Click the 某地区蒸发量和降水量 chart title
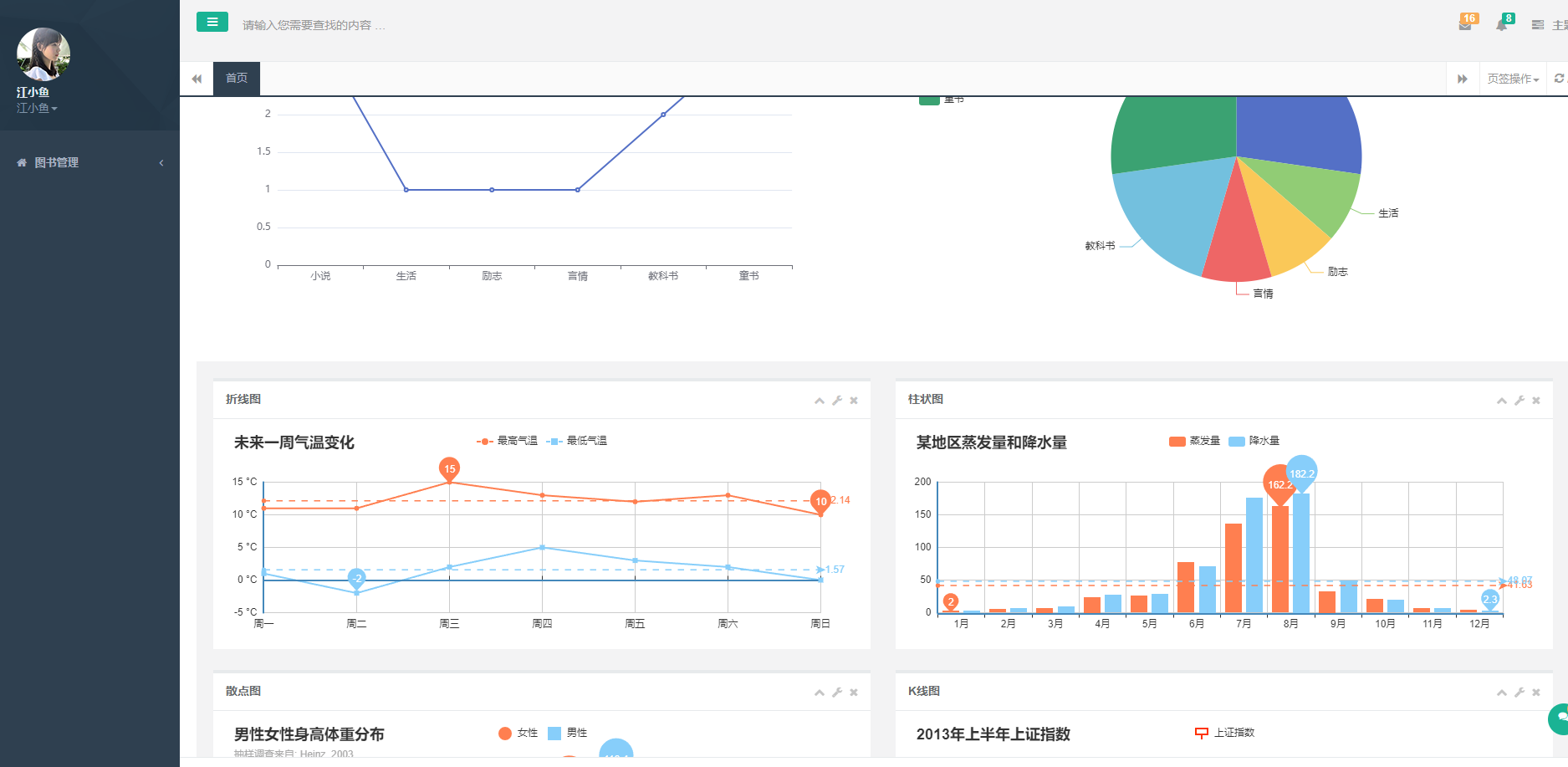This screenshot has width=1568, height=767. pos(992,442)
